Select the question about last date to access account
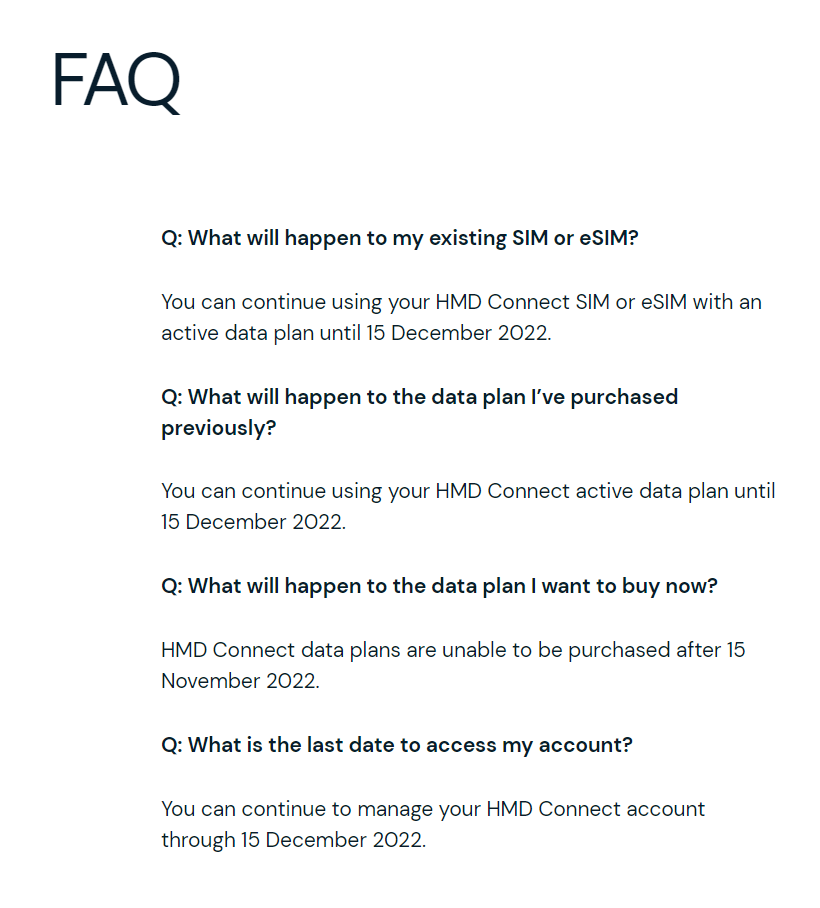This screenshot has width=820, height=908. [x=397, y=745]
